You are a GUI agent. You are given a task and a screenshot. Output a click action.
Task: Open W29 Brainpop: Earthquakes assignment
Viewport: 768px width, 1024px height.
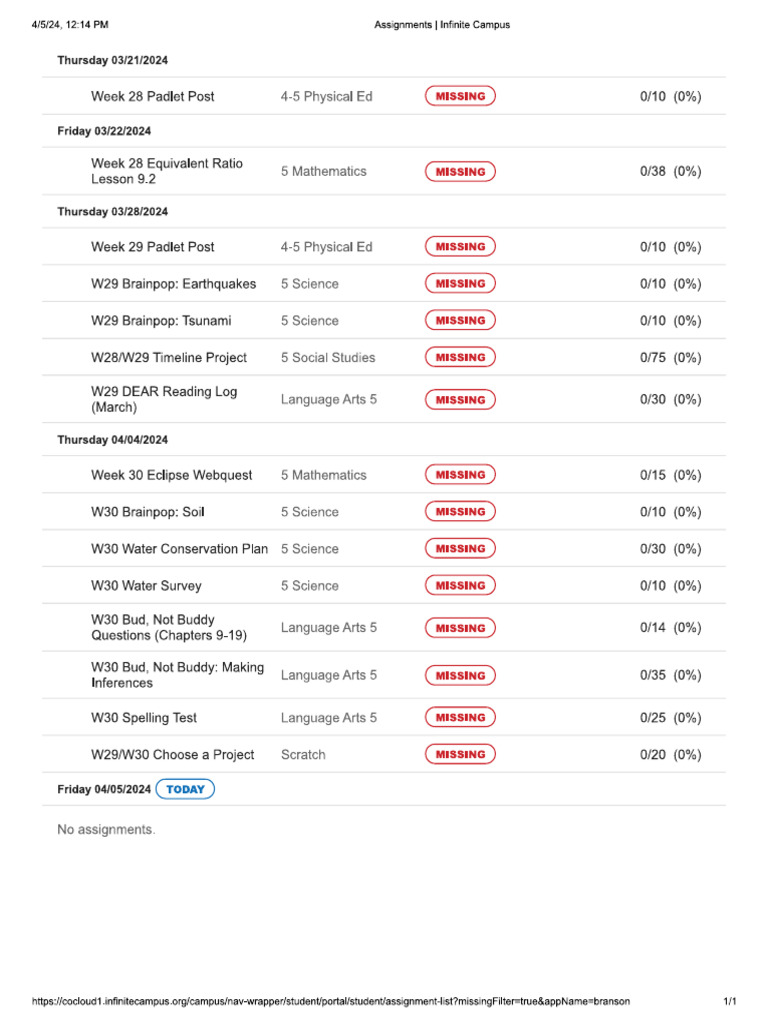click(173, 284)
